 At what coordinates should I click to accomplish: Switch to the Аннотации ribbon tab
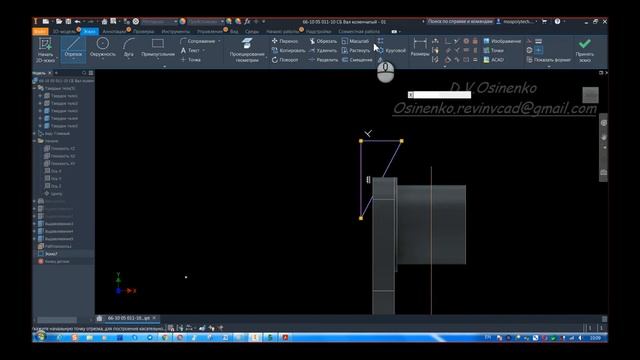click(114, 31)
